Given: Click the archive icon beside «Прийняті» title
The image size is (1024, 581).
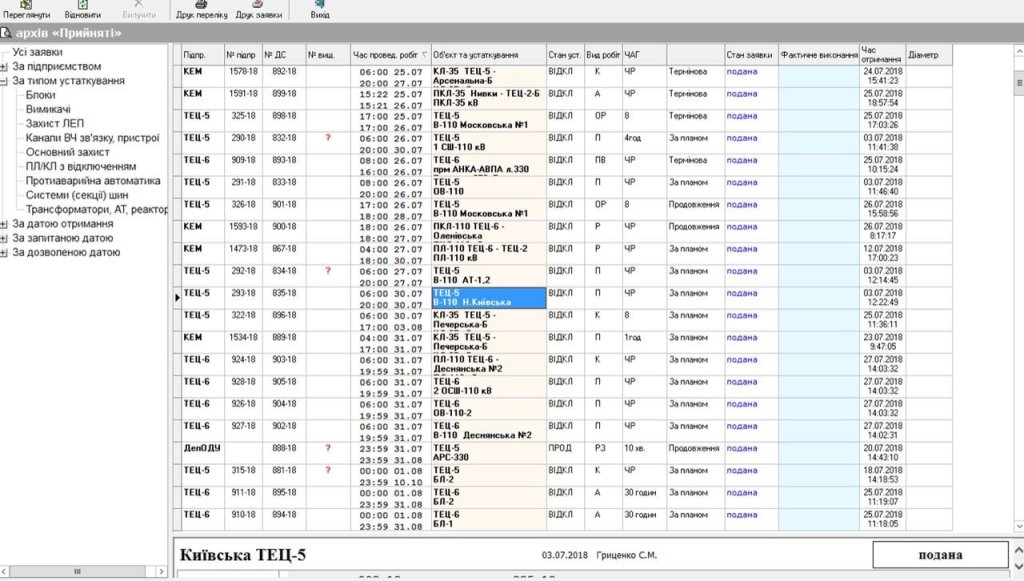Looking at the screenshot, I should point(7,34).
